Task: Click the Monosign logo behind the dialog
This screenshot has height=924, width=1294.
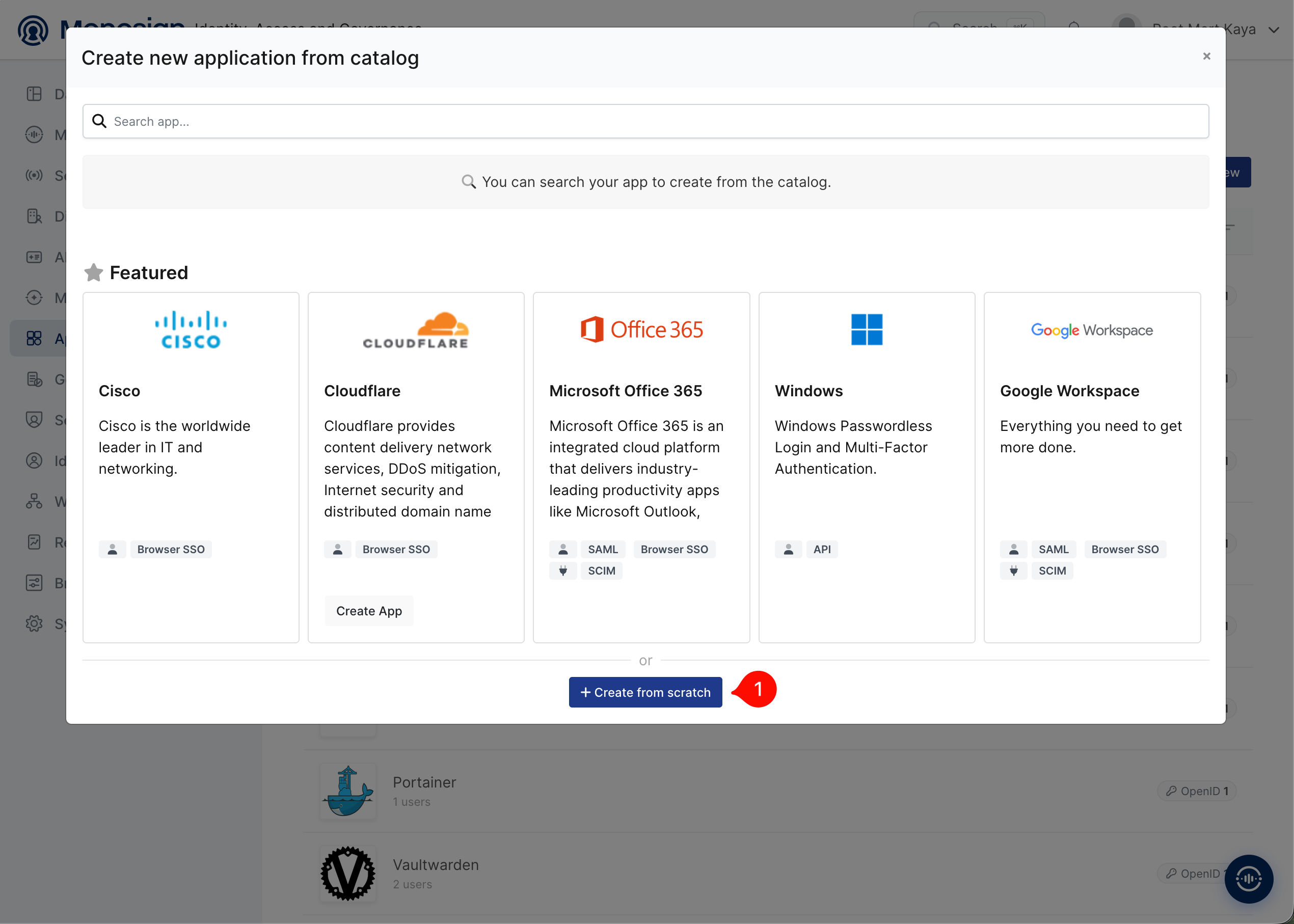Action: [x=33, y=30]
